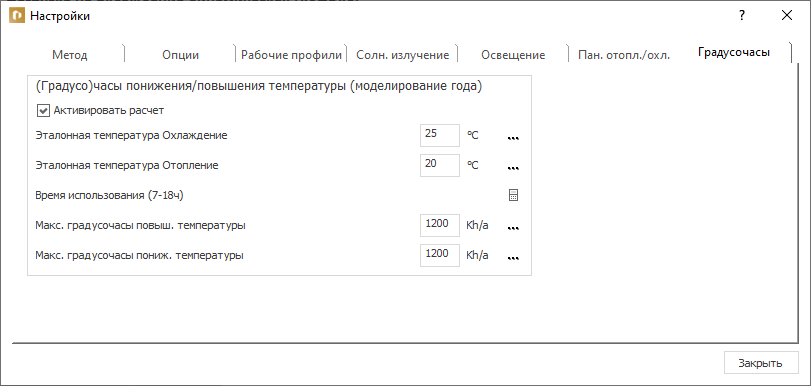Screen dimensions: 811x386
Task: Click the question mark help button
Action: [x=741, y=16]
